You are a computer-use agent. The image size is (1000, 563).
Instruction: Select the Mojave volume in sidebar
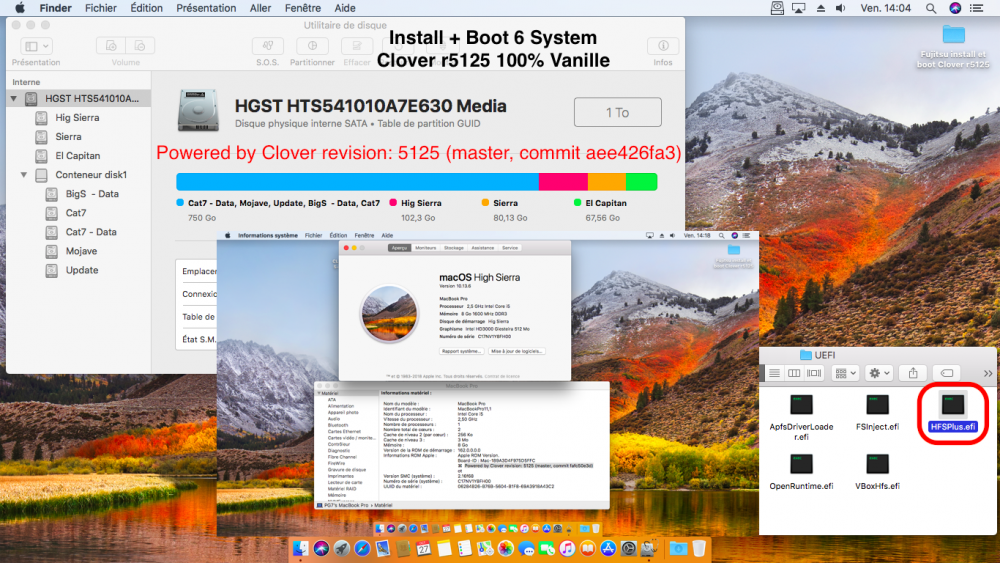tap(81, 251)
